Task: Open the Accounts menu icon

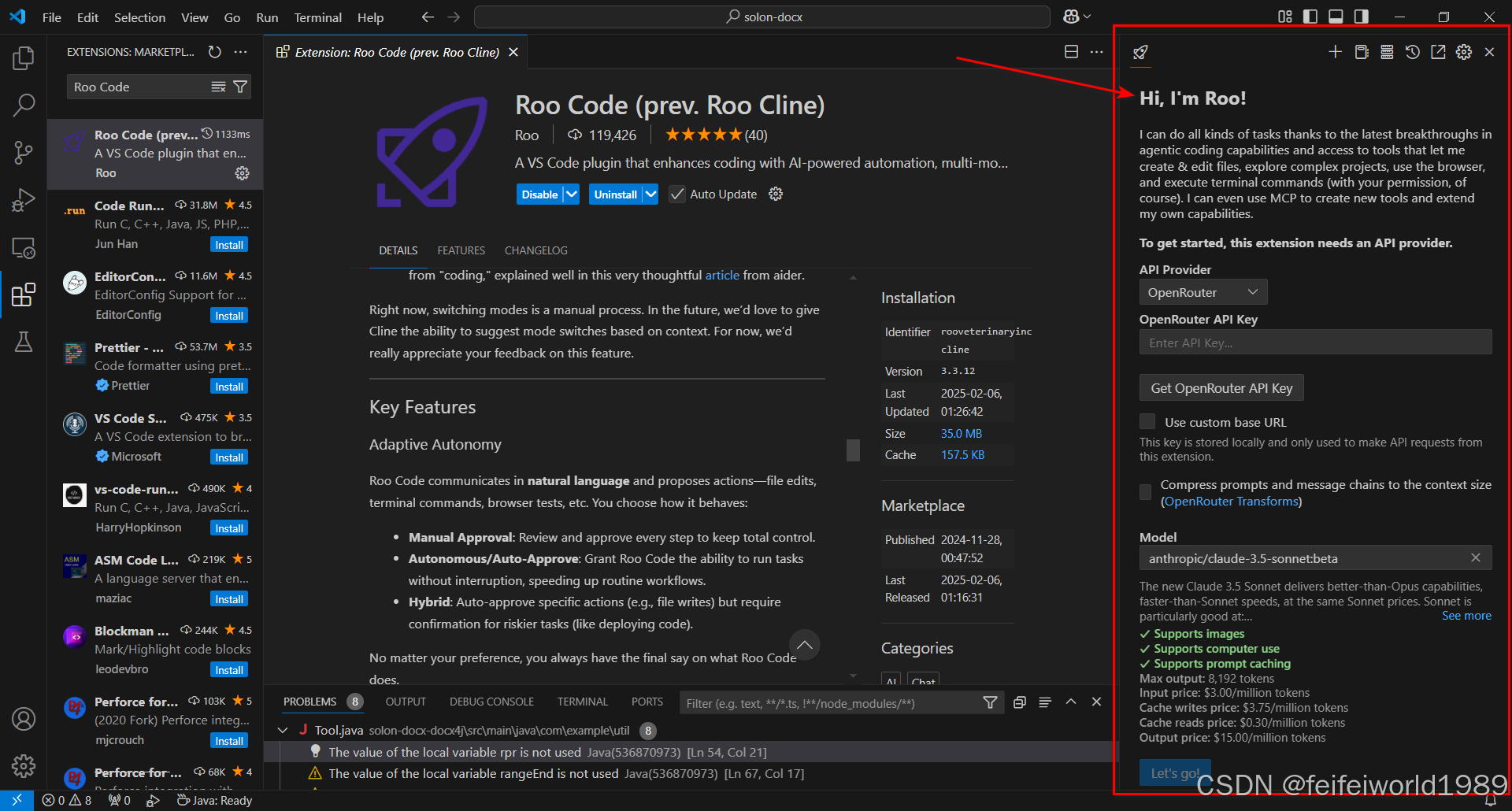Action: click(24, 718)
